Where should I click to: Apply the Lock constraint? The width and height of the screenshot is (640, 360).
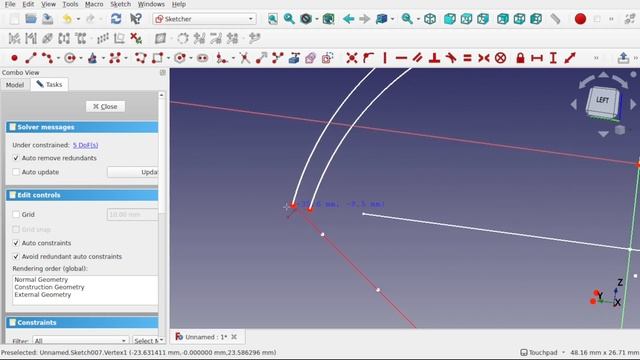520,58
